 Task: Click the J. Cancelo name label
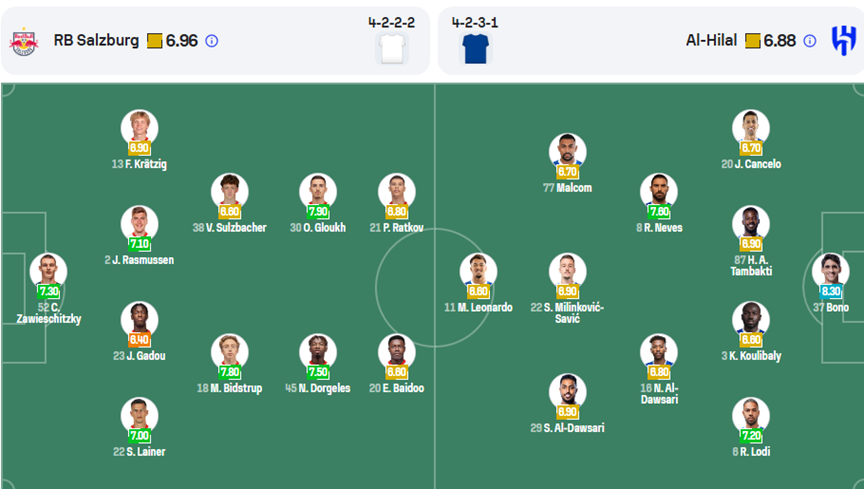point(751,164)
